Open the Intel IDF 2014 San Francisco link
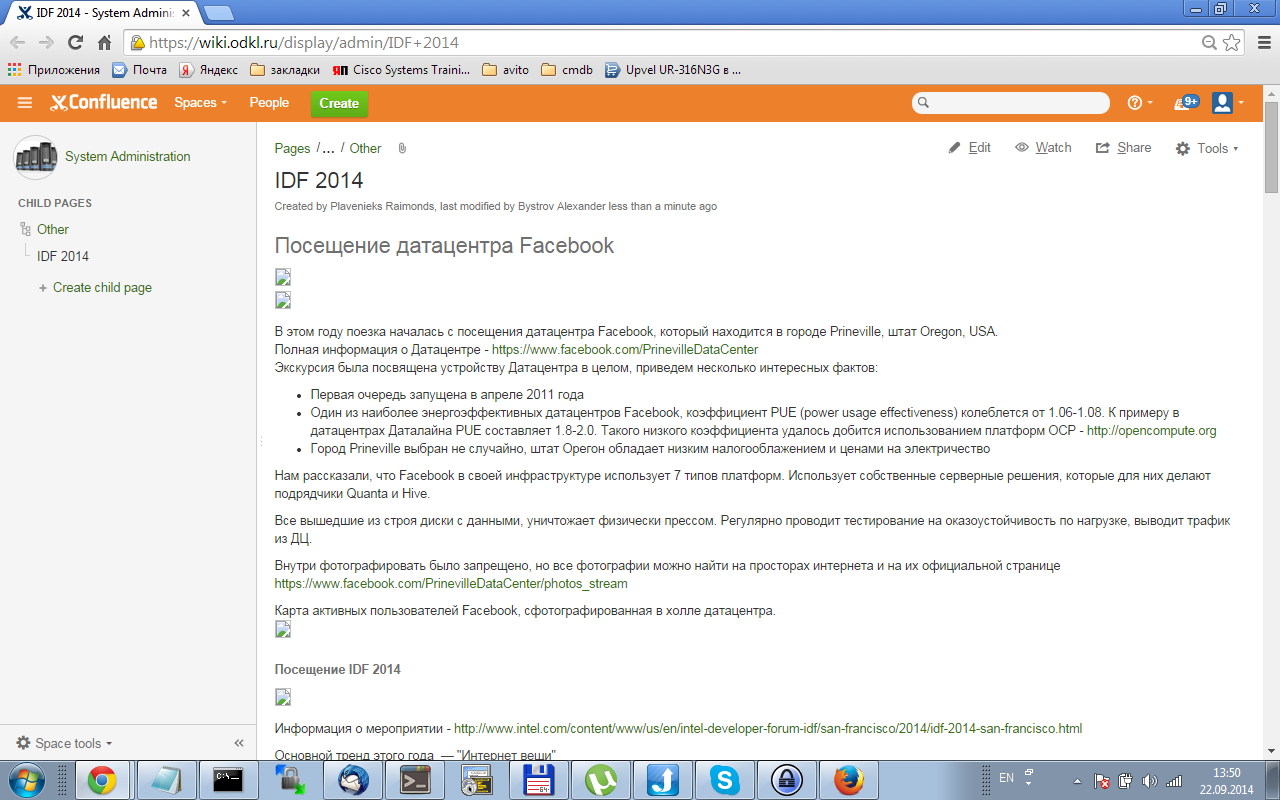 click(x=768, y=729)
